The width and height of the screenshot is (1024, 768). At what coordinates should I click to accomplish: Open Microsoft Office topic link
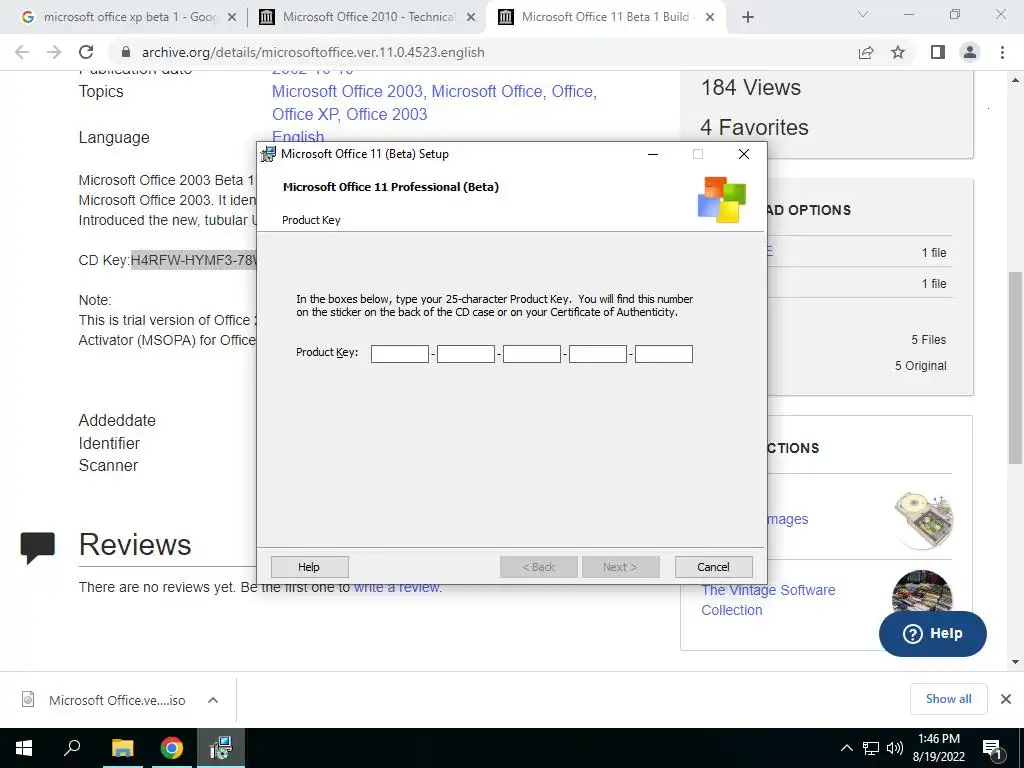pyautogui.click(x=487, y=91)
